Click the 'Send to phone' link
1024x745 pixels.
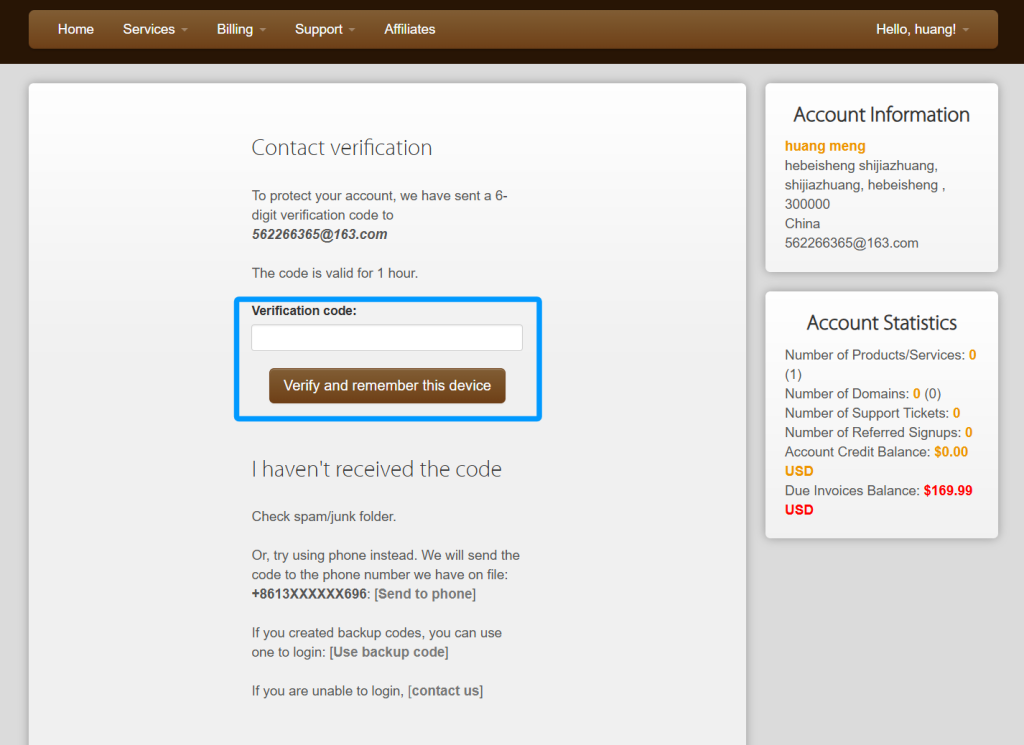(x=425, y=594)
